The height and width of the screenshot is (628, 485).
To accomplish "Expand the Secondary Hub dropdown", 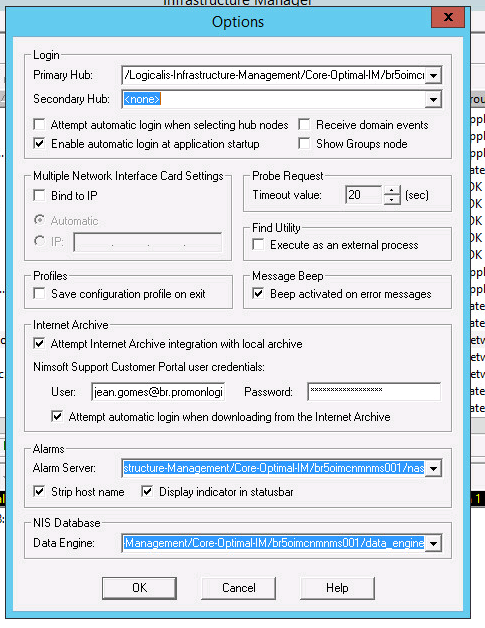I will point(433,99).
